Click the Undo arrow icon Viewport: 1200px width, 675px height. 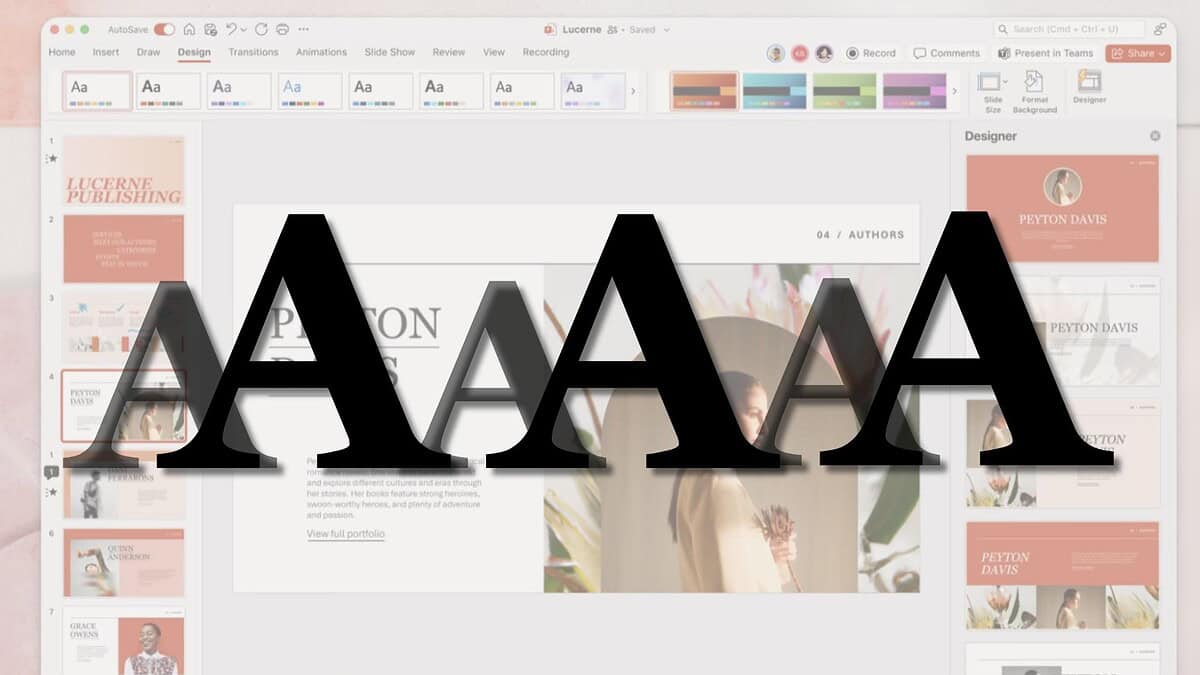coord(231,30)
